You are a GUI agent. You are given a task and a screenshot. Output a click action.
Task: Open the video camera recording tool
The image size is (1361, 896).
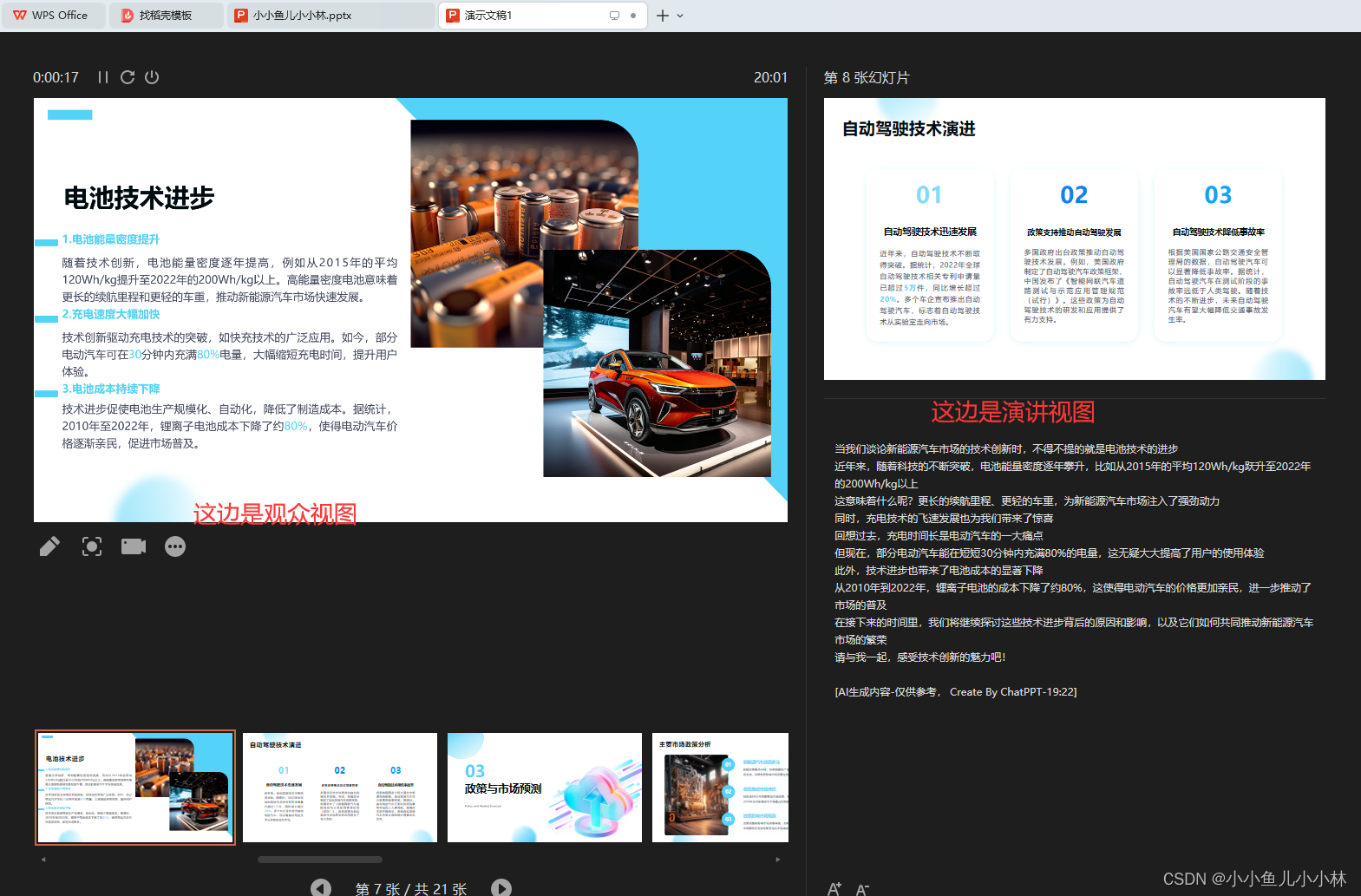(x=134, y=546)
